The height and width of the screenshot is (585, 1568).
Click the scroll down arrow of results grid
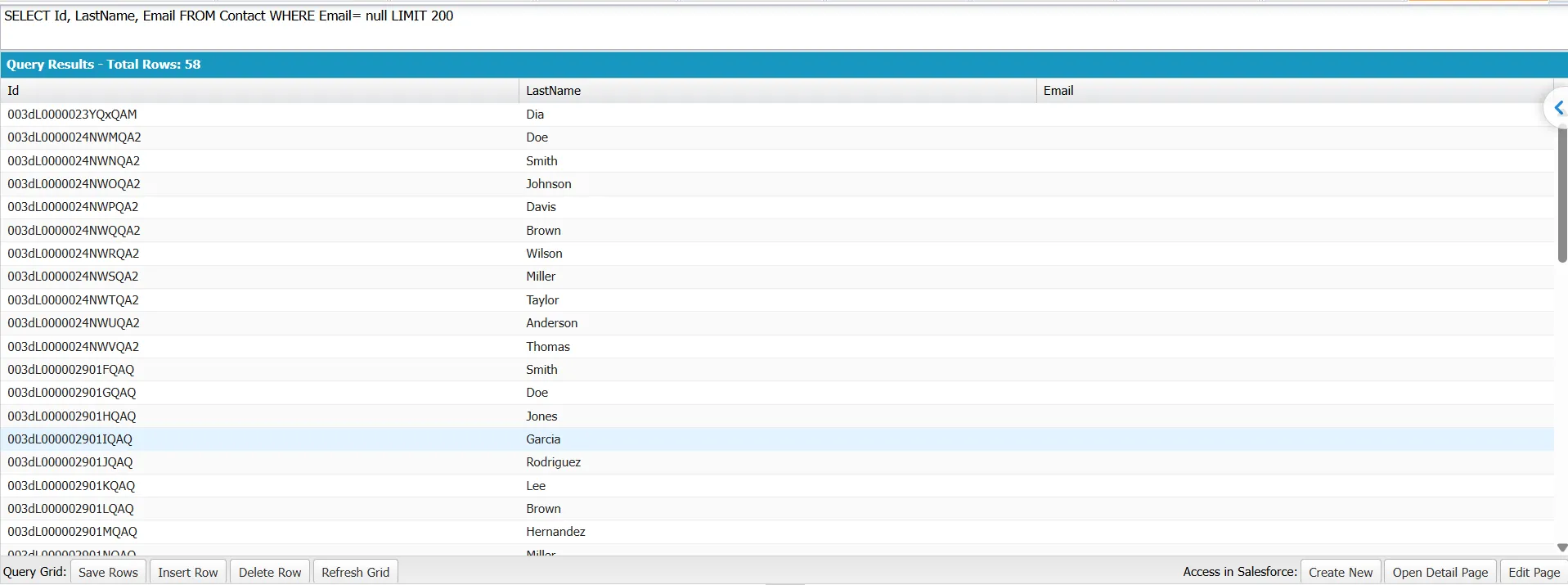1561,548
